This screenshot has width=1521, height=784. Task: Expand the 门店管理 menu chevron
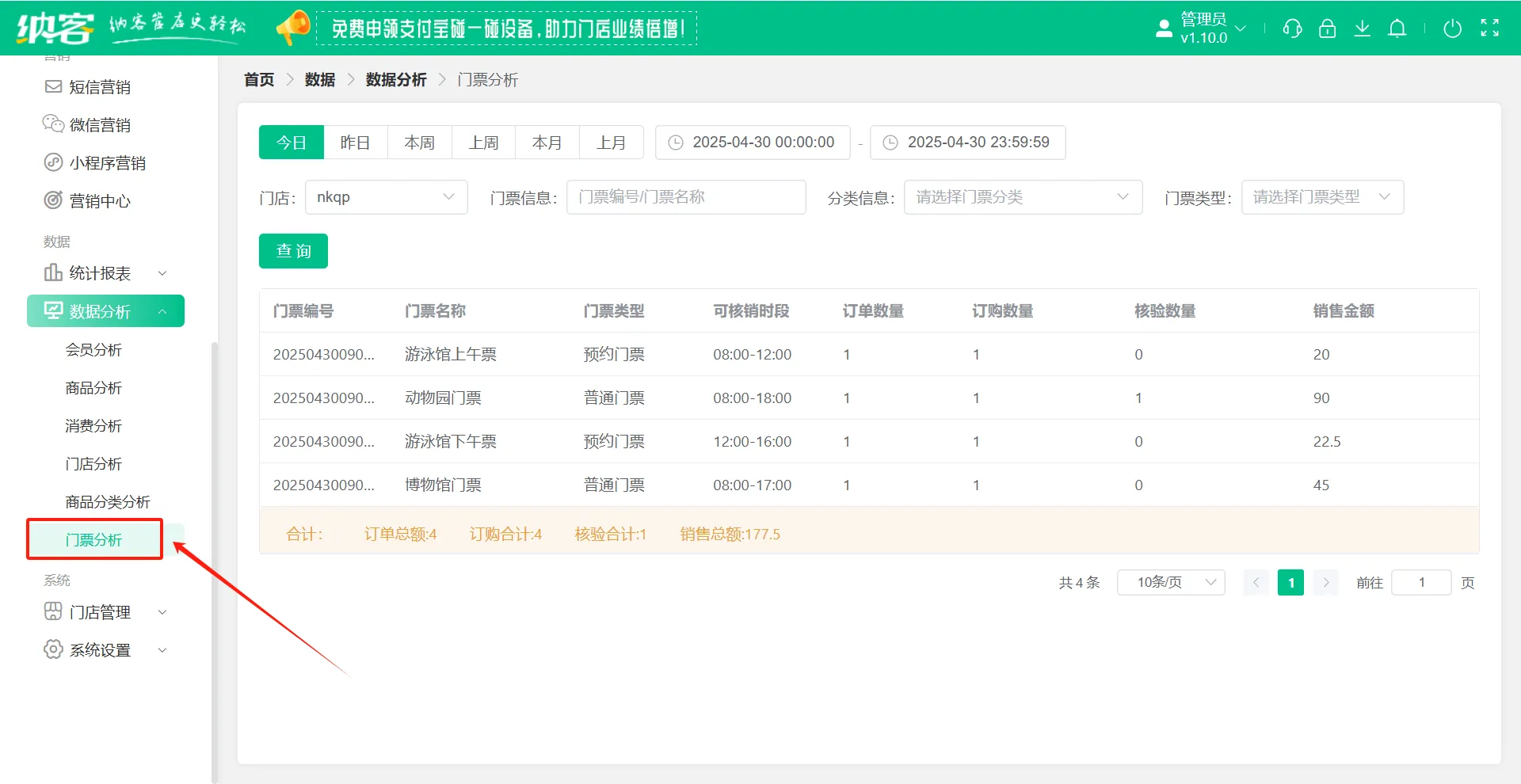click(162, 612)
